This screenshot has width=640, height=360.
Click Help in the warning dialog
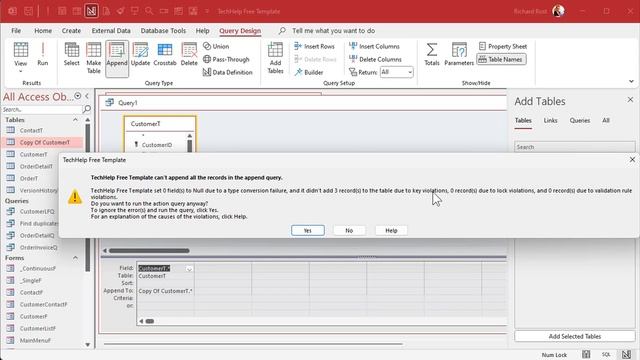[391, 230]
